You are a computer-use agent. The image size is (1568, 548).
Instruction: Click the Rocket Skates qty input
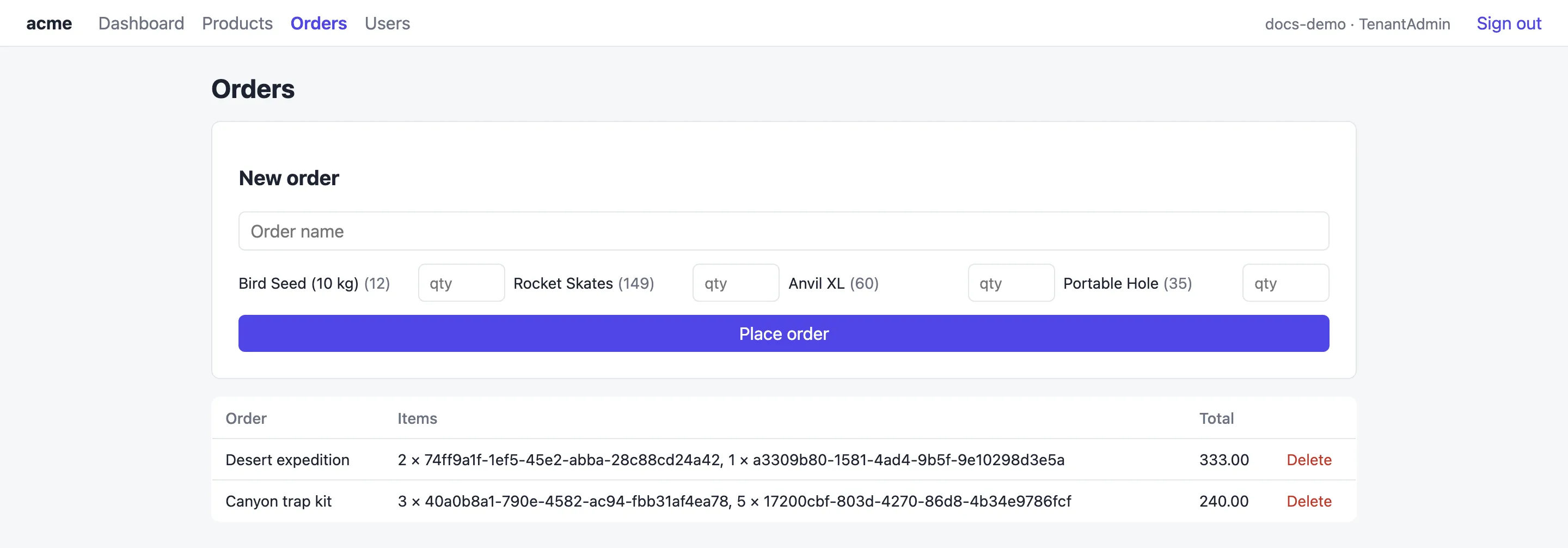coord(736,283)
